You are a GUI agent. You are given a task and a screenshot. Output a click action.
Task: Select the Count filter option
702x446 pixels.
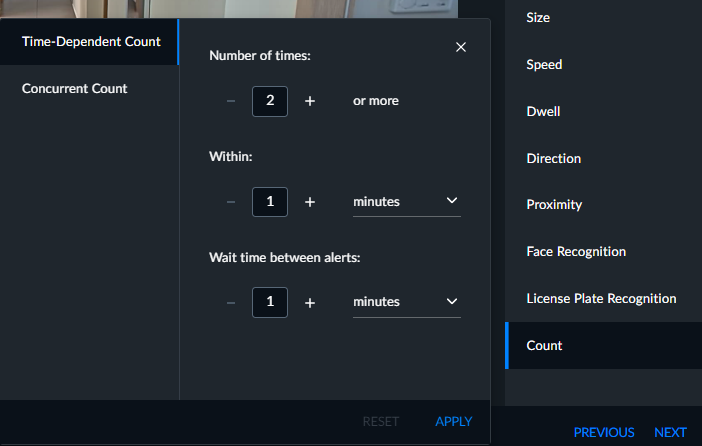pos(604,345)
